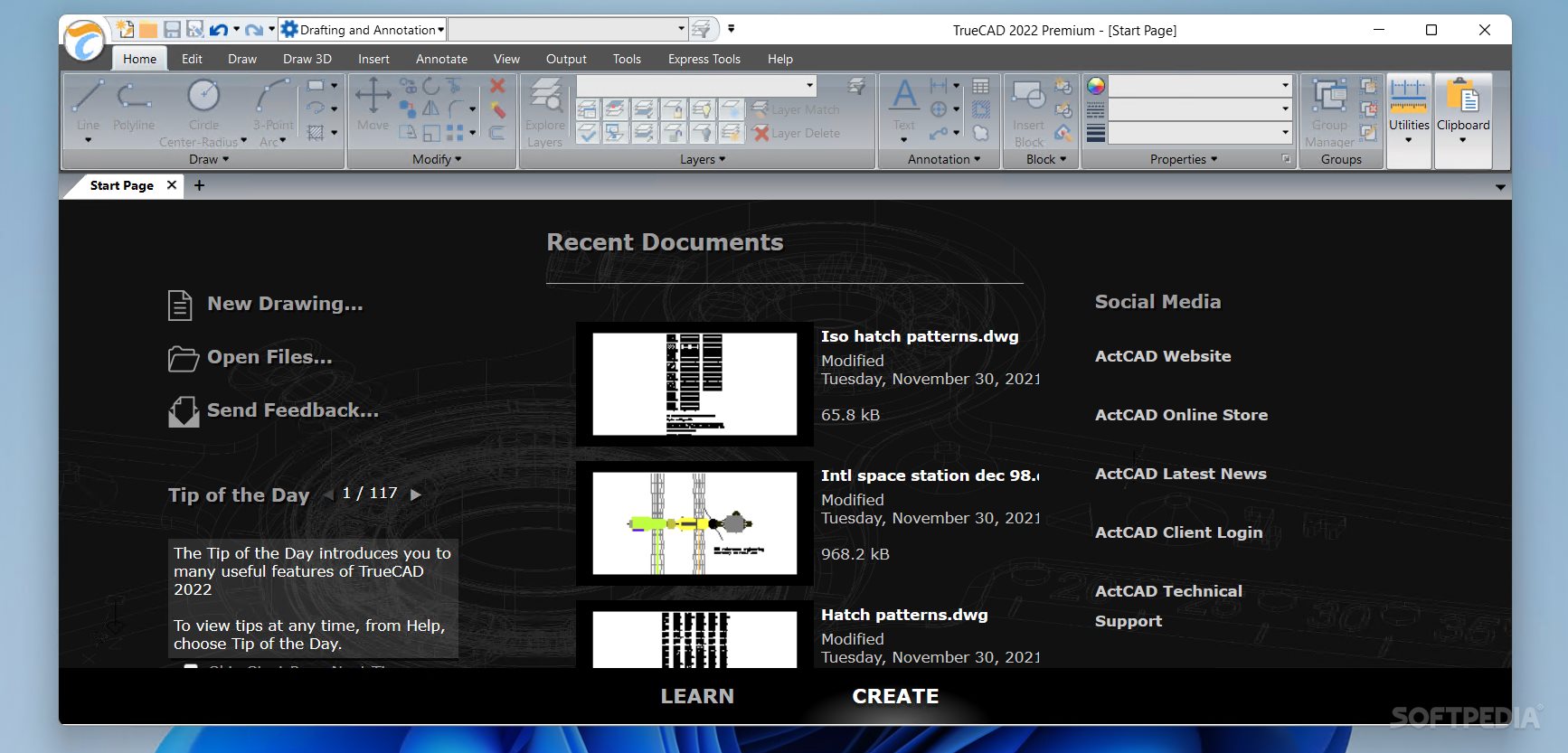Select the Mirror tool icon
Image resolution: width=1568 pixels, height=753 pixels.
(431, 108)
